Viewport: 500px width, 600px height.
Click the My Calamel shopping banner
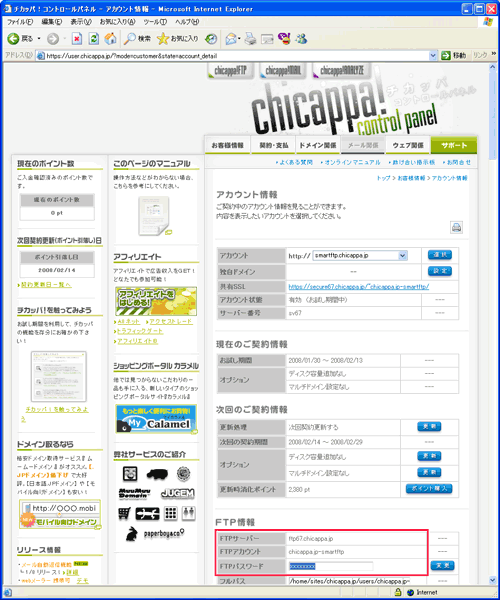pos(156,419)
